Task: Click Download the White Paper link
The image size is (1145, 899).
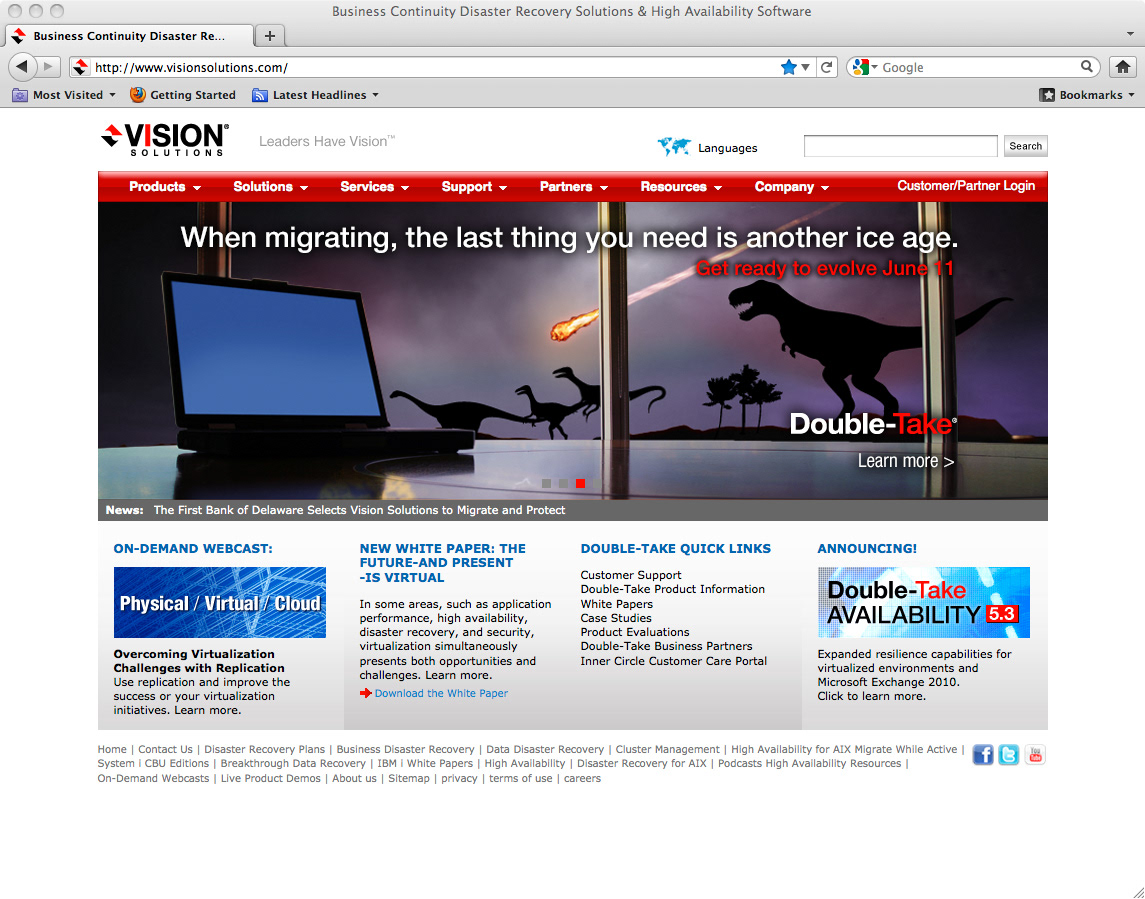Action: (x=441, y=693)
